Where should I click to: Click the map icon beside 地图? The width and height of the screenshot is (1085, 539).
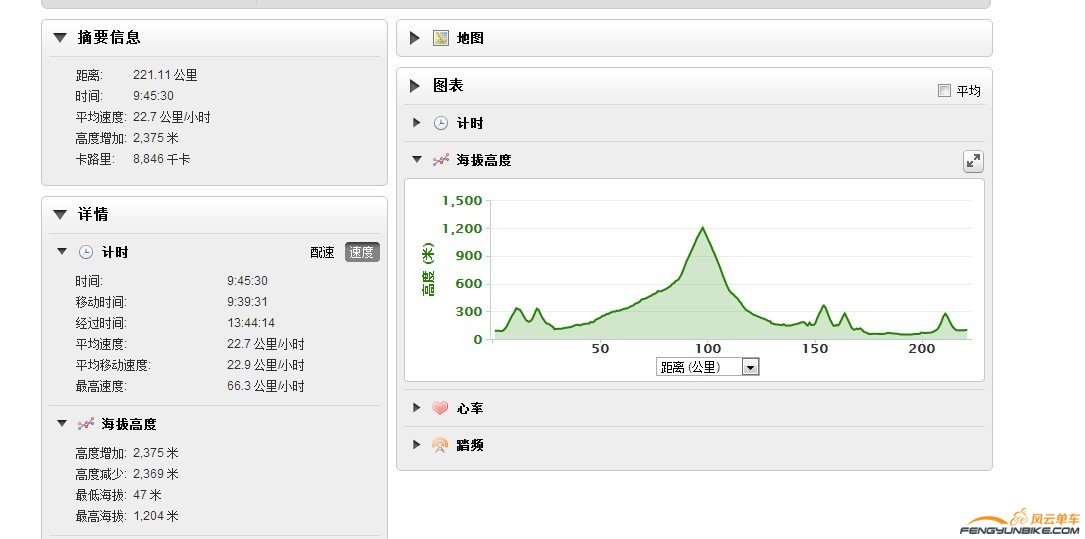(441, 38)
